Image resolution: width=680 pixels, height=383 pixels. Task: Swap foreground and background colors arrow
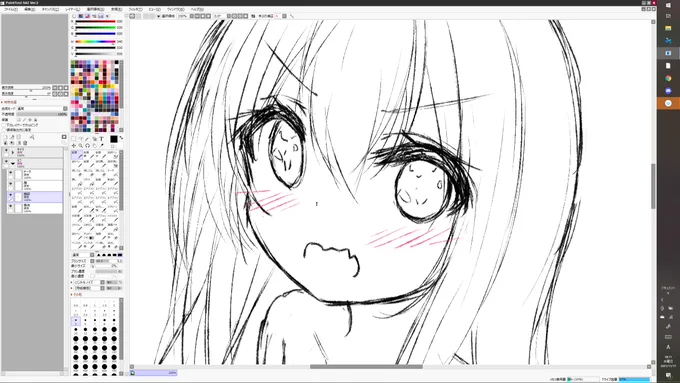click(121, 137)
